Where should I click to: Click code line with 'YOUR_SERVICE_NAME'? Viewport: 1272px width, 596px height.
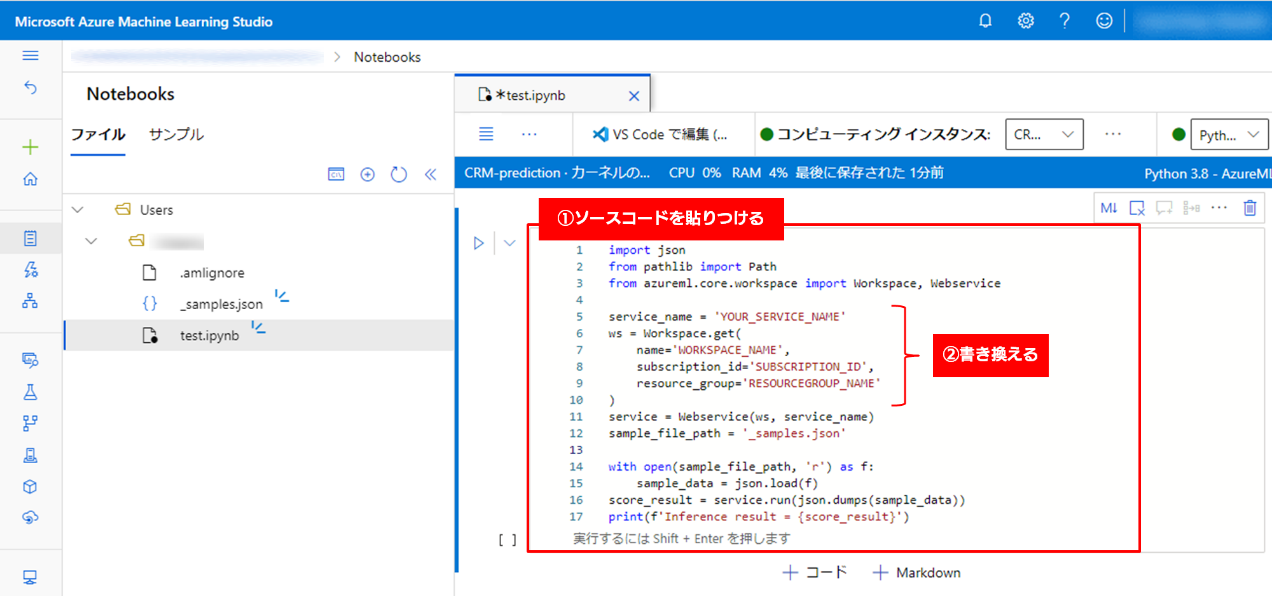(x=727, y=316)
